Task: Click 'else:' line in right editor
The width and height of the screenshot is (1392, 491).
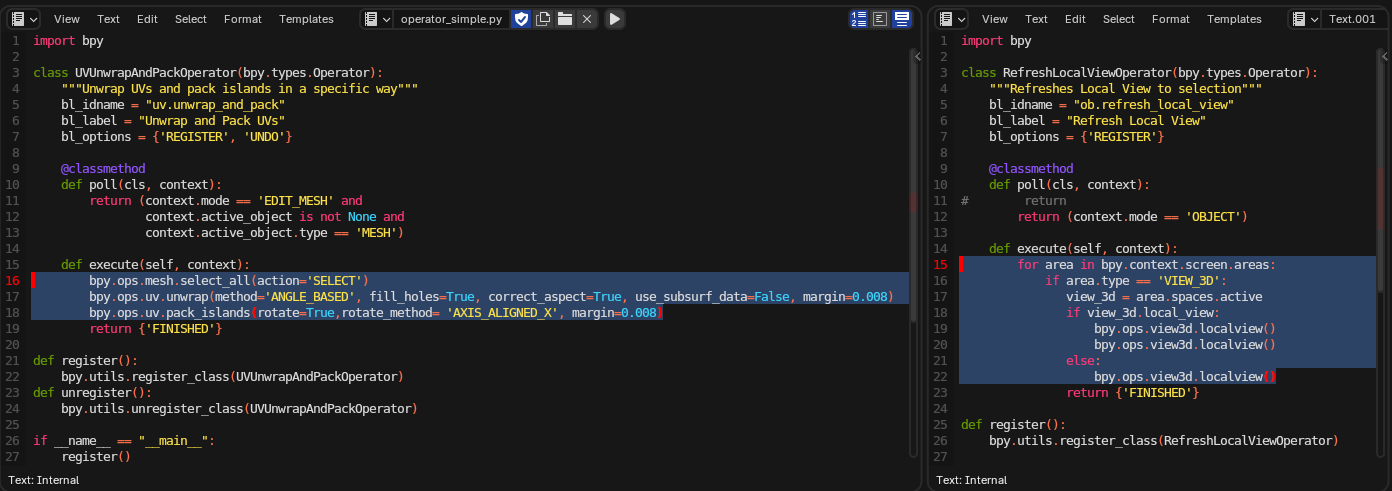Action: (1083, 361)
